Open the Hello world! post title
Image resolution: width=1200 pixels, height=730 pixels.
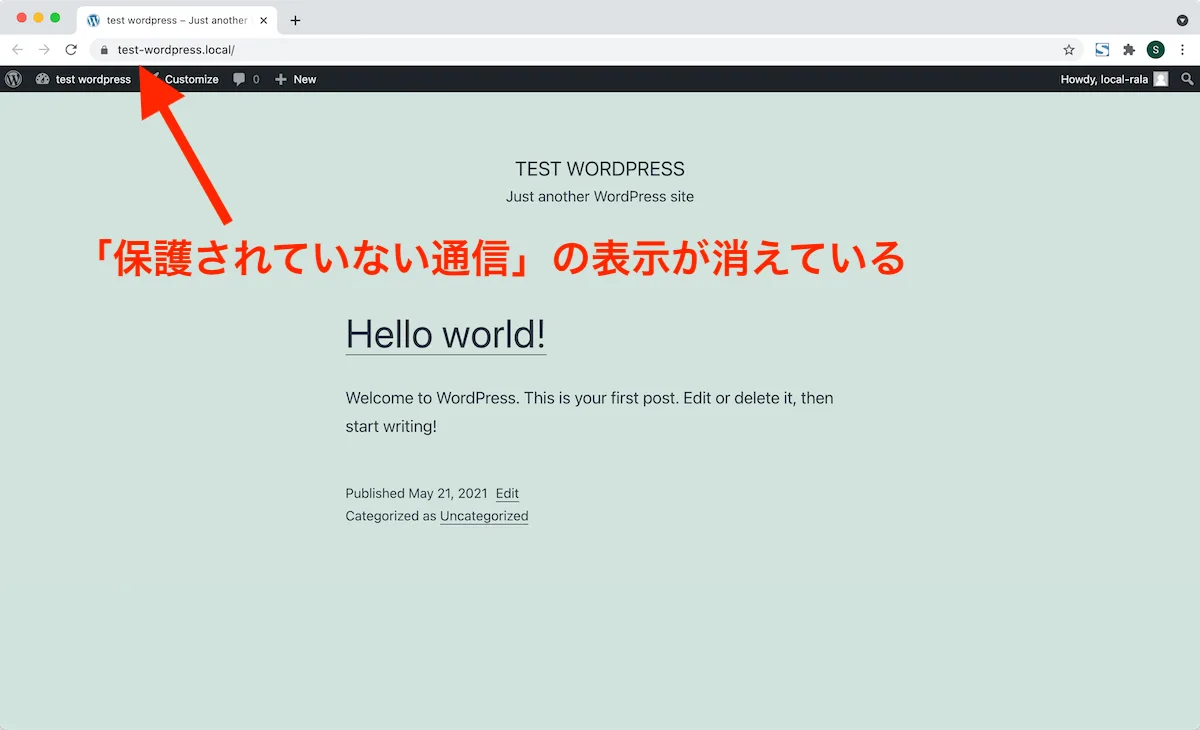pyautogui.click(x=446, y=334)
